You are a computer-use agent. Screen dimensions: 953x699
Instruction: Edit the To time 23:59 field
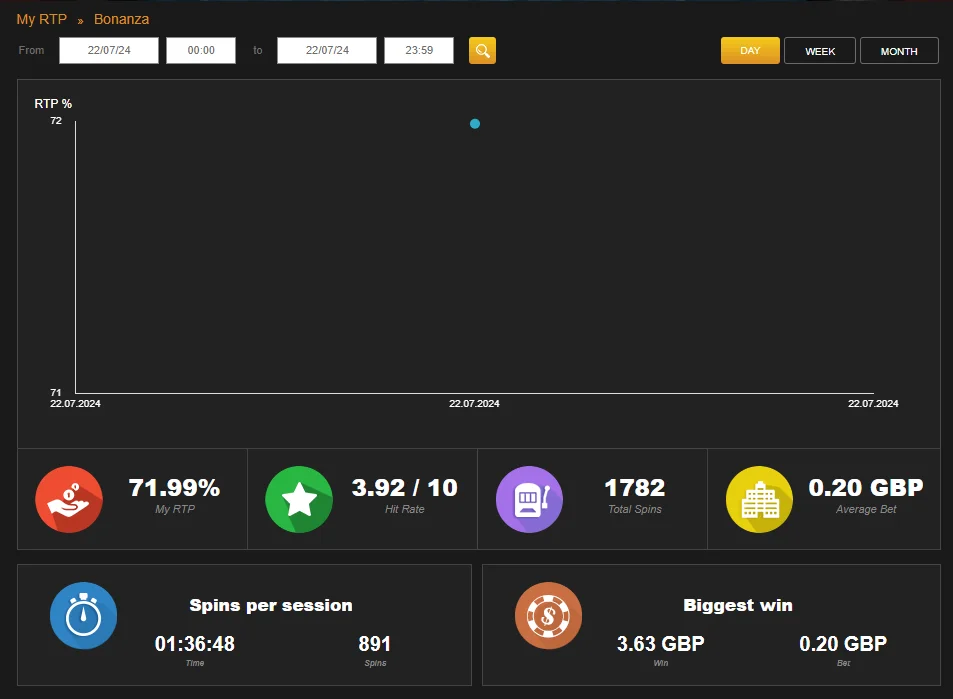[419, 50]
